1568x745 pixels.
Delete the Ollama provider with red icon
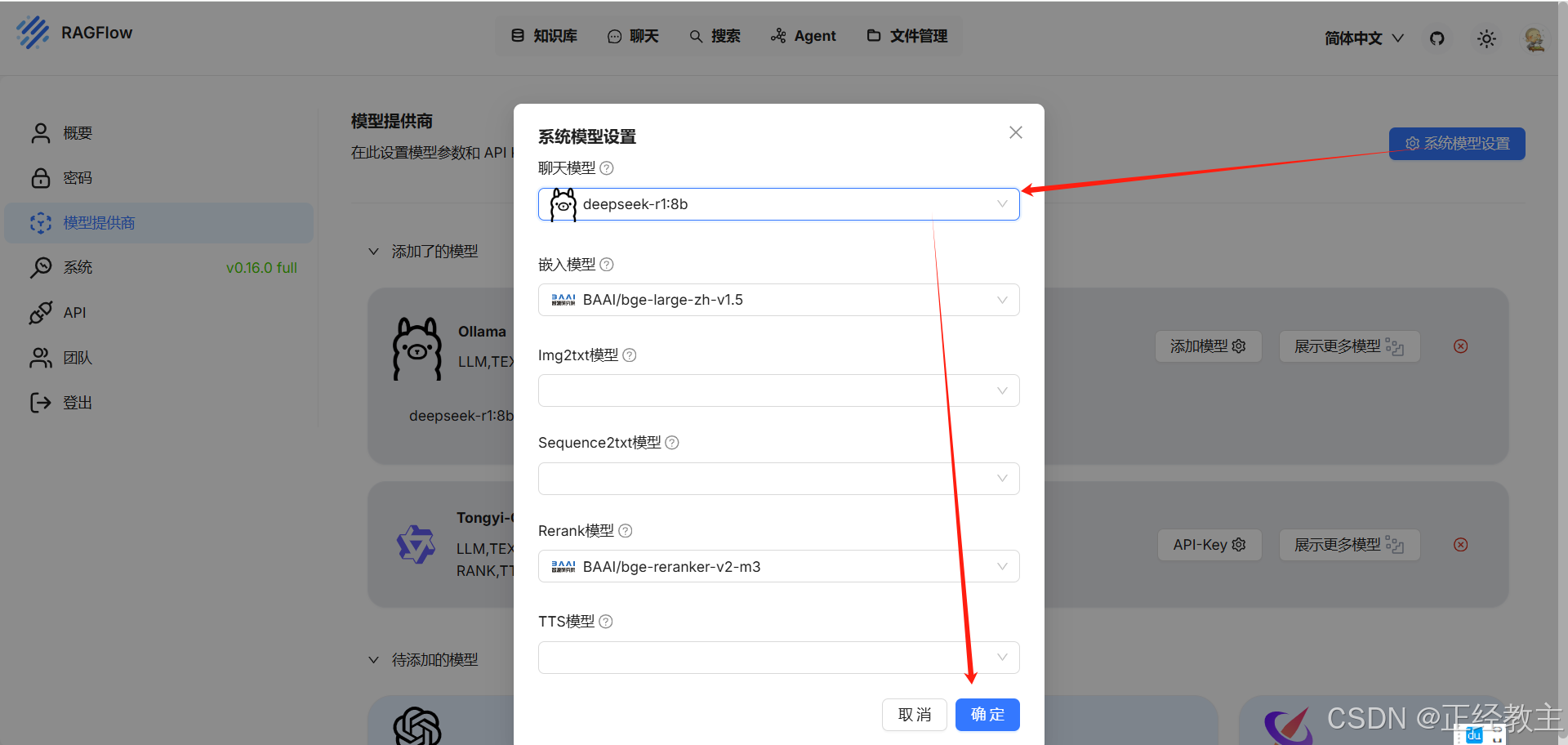(1461, 346)
